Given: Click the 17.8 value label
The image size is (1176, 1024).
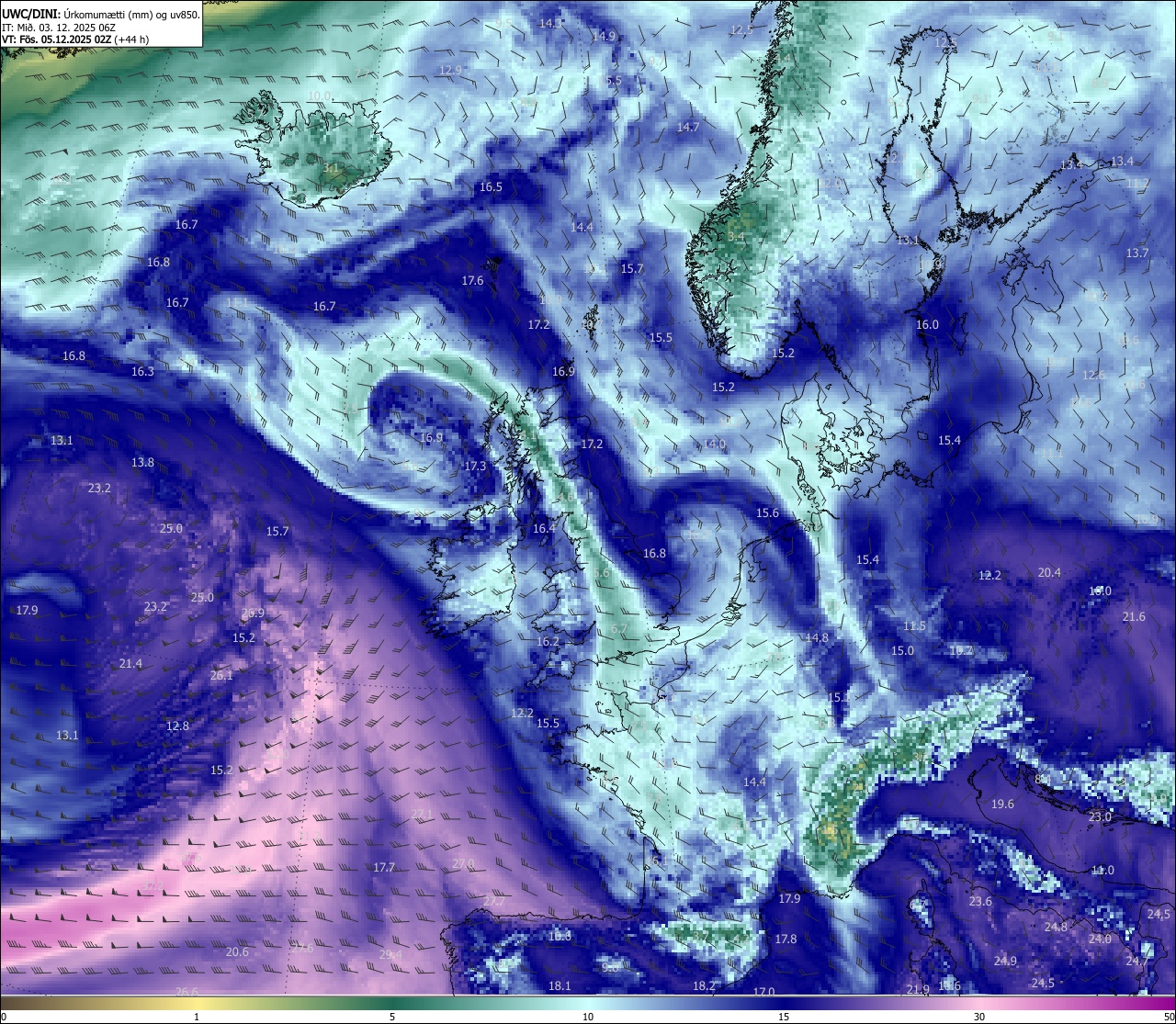Looking at the screenshot, I should coord(786,939).
